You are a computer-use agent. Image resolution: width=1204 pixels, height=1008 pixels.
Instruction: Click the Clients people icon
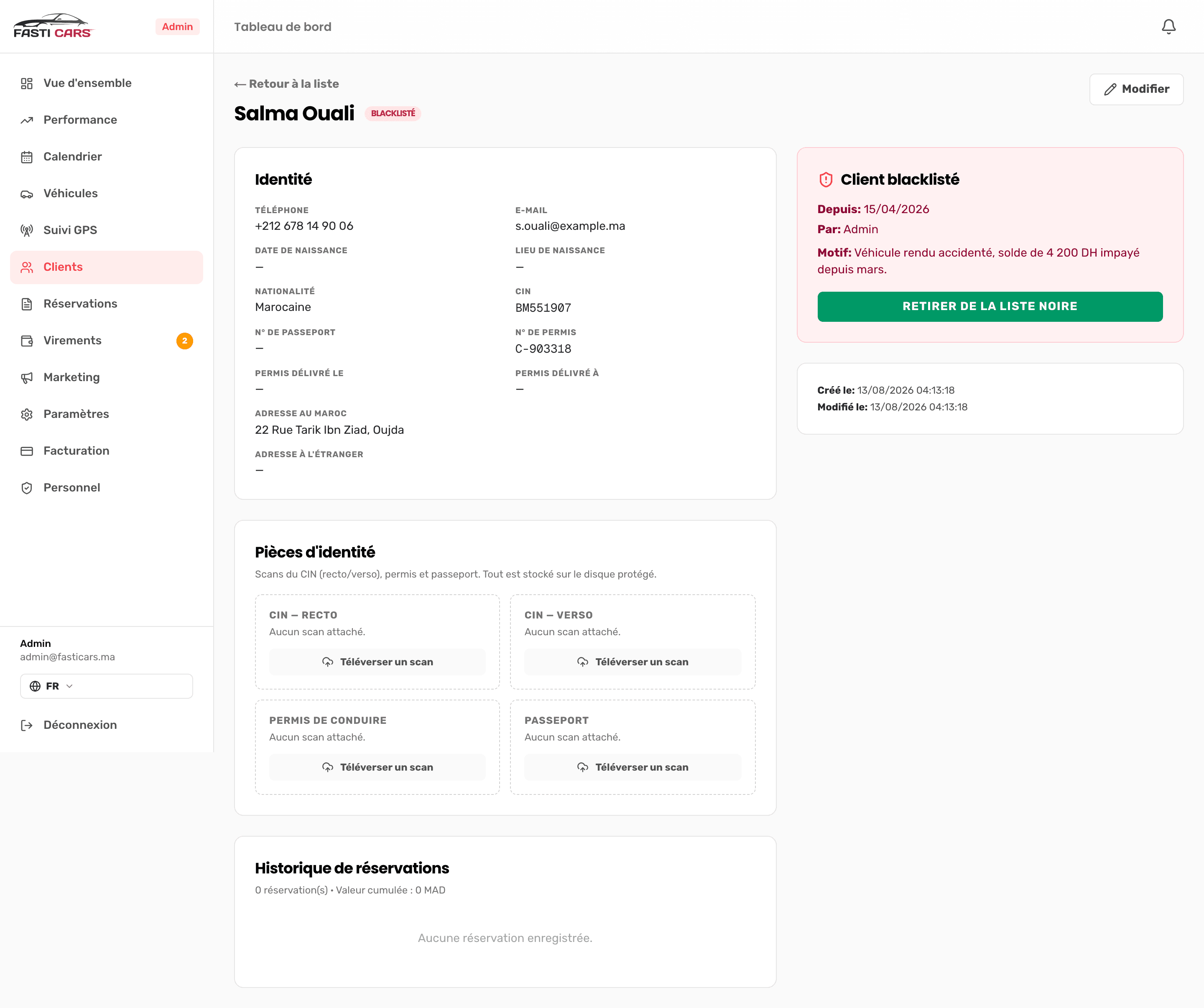pyautogui.click(x=27, y=267)
